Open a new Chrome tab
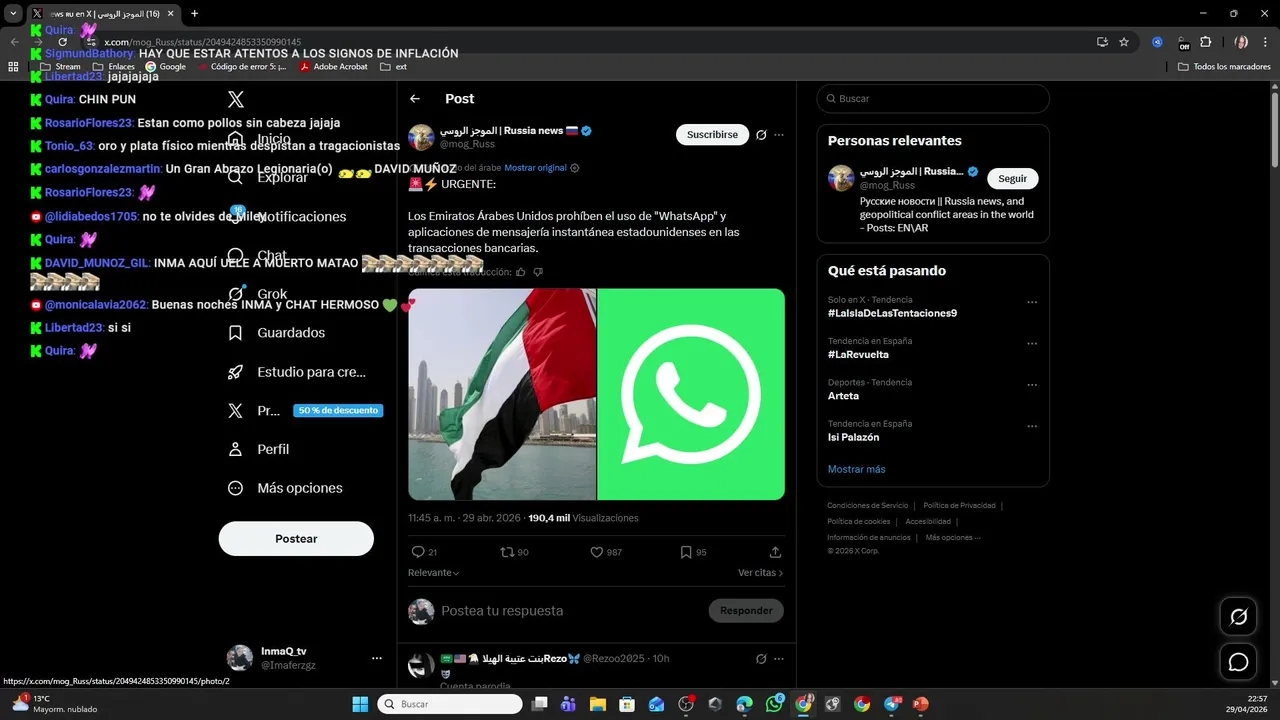The image size is (1280, 720). tap(195, 14)
